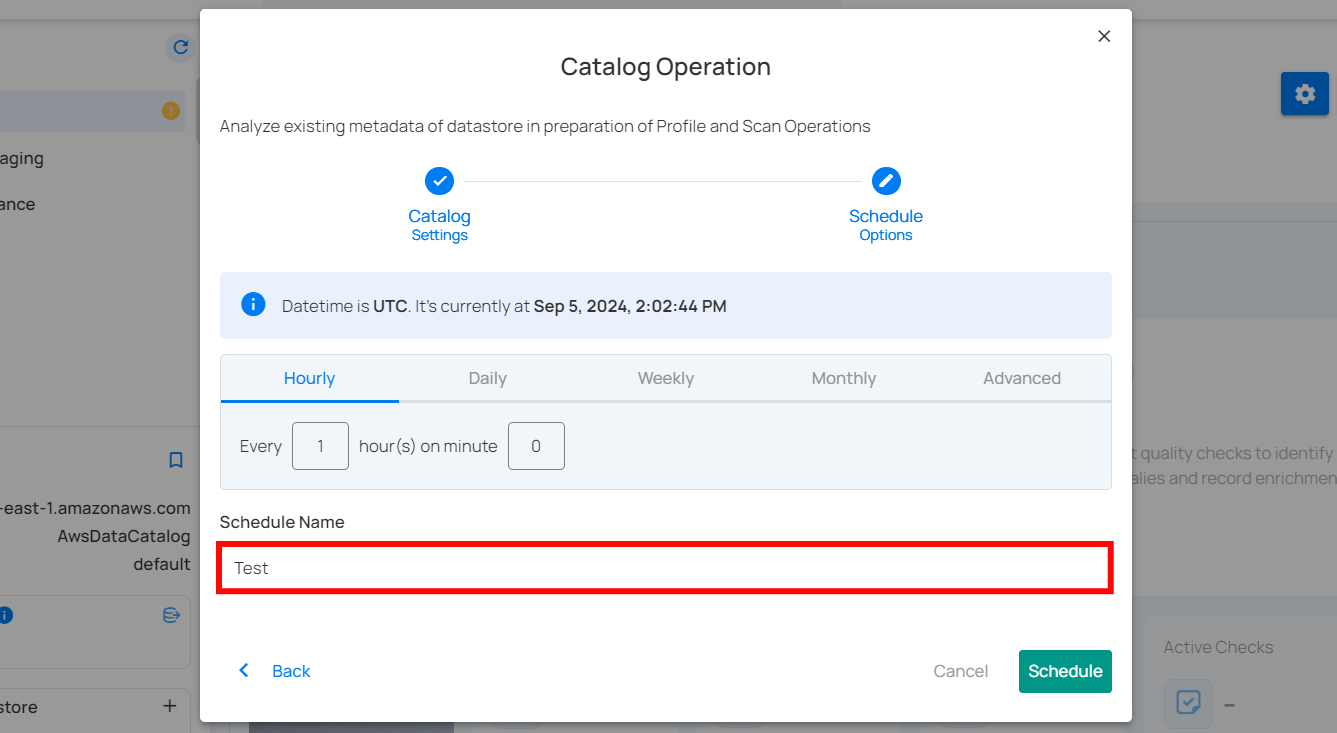The height and width of the screenshot is (733, 1337).
Task: Click the blue info icon in UTC notice
Action: (253, 304)
